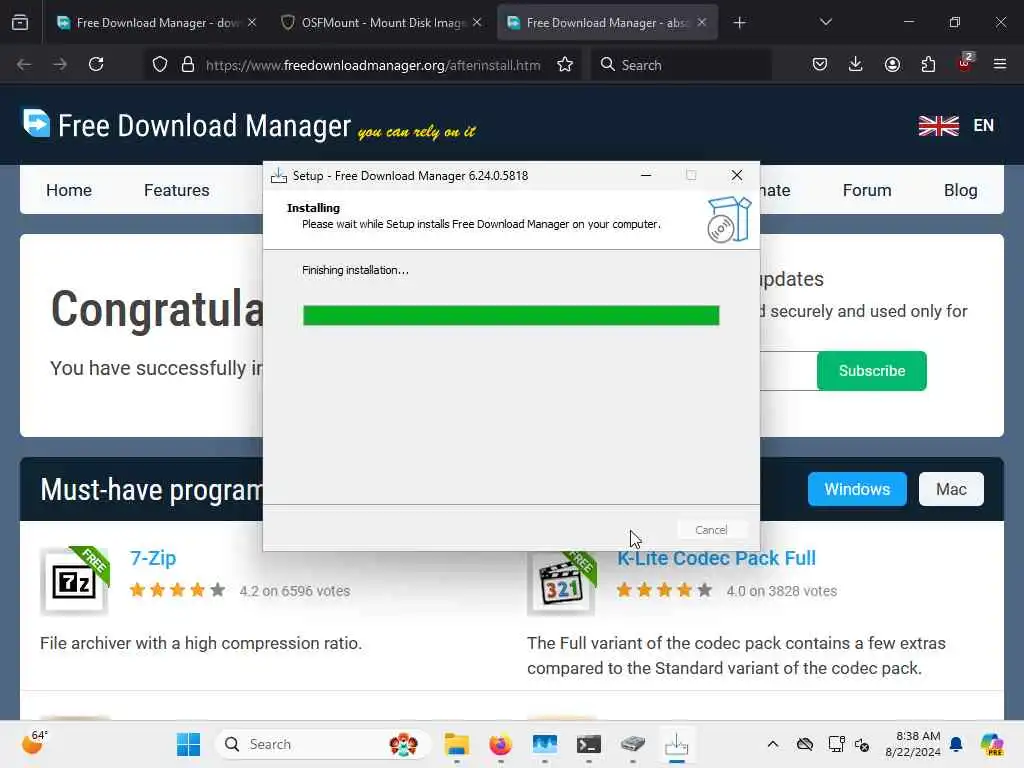Close the OSFMount tab
Screen dimensions: 1024x768
point(477,22)
